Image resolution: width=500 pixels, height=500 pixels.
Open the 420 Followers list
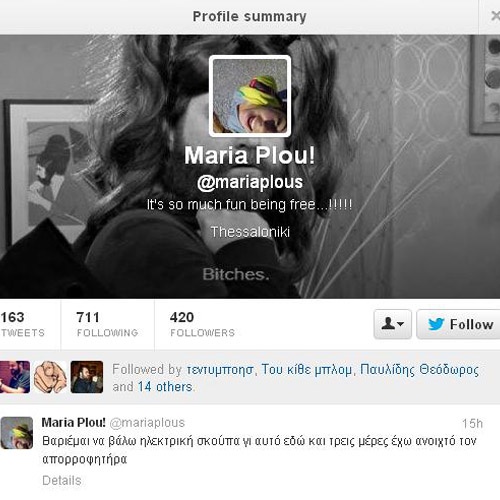pyautogui.click(x=202, y=324)
